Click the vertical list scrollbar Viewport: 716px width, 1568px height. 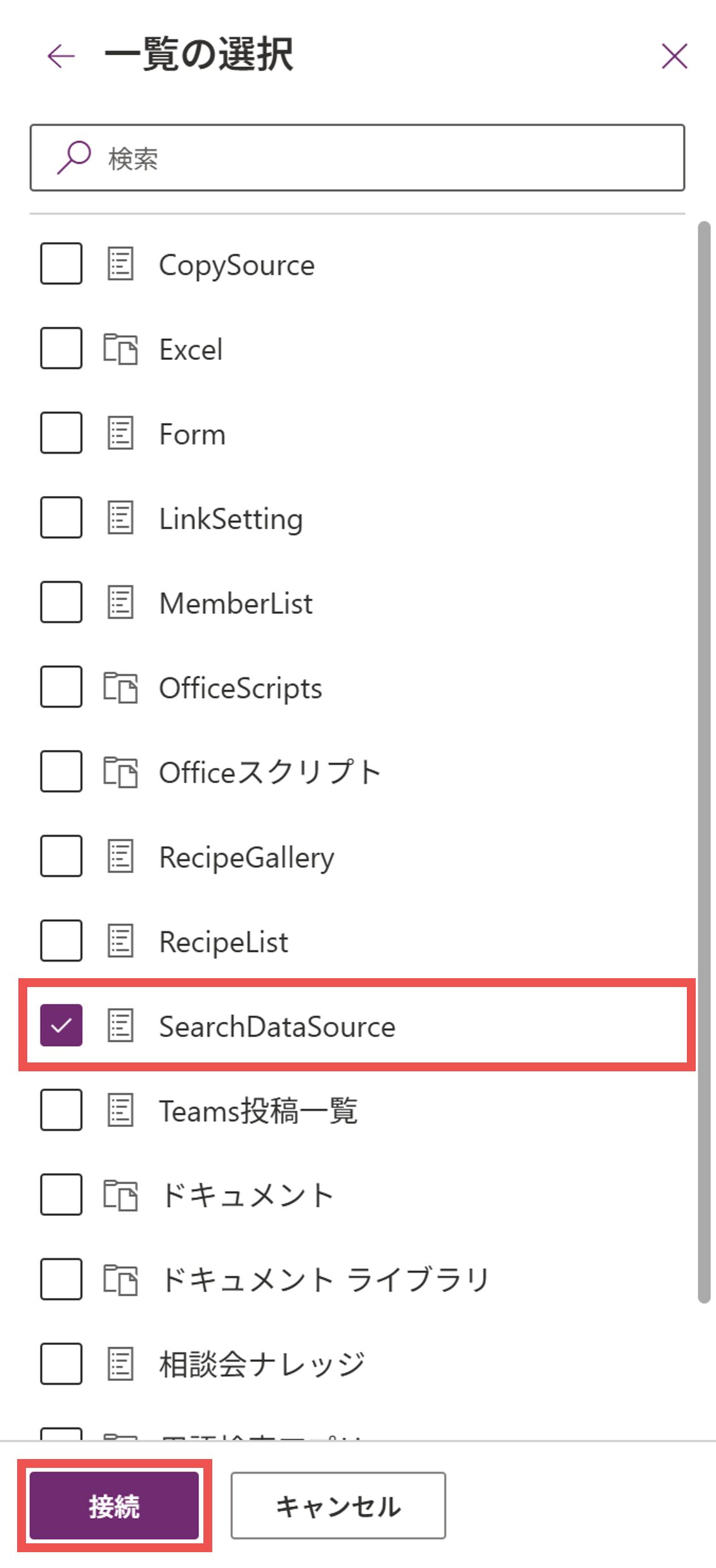(703, 760)
